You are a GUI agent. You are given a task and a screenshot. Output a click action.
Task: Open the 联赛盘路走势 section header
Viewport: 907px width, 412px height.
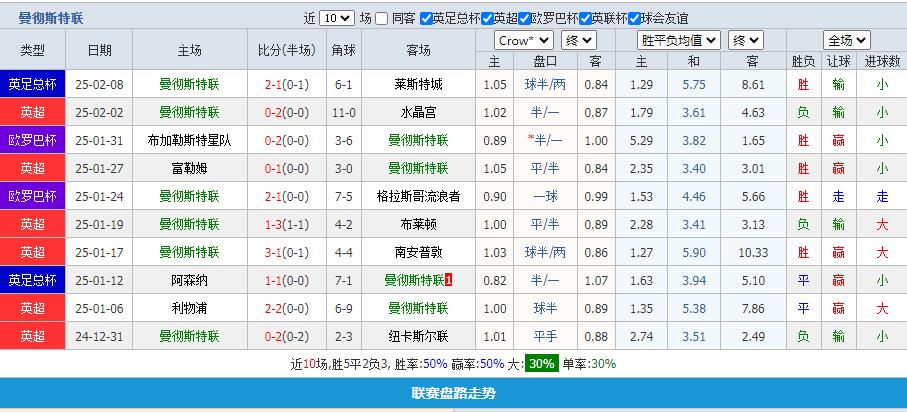coord(453,393)
